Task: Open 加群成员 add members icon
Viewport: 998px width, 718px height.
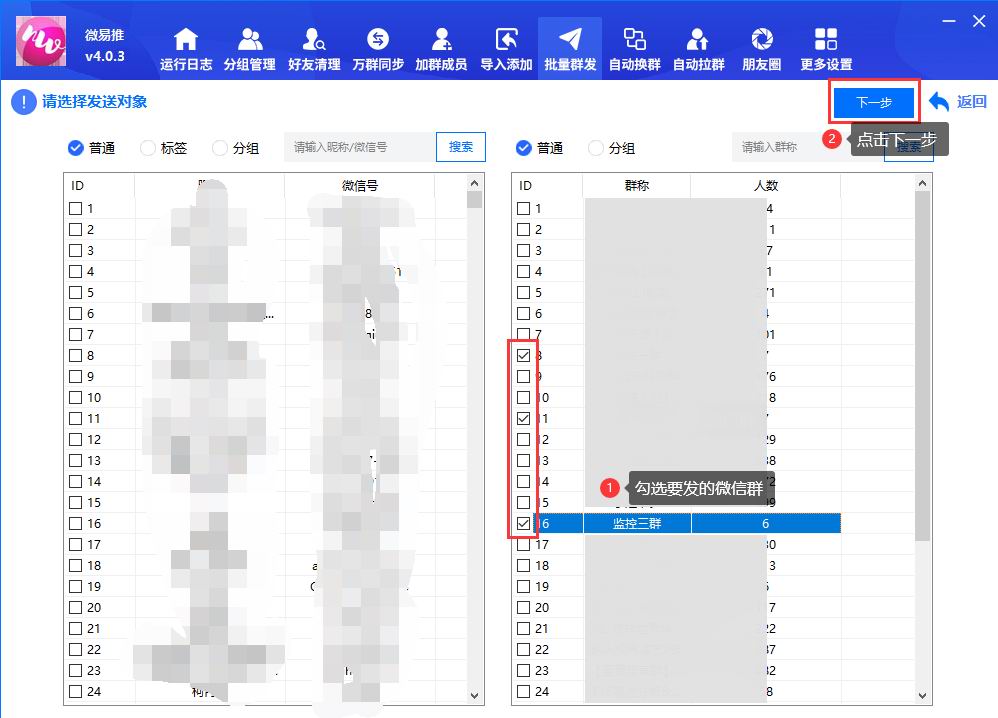Action: pos(441,48)
